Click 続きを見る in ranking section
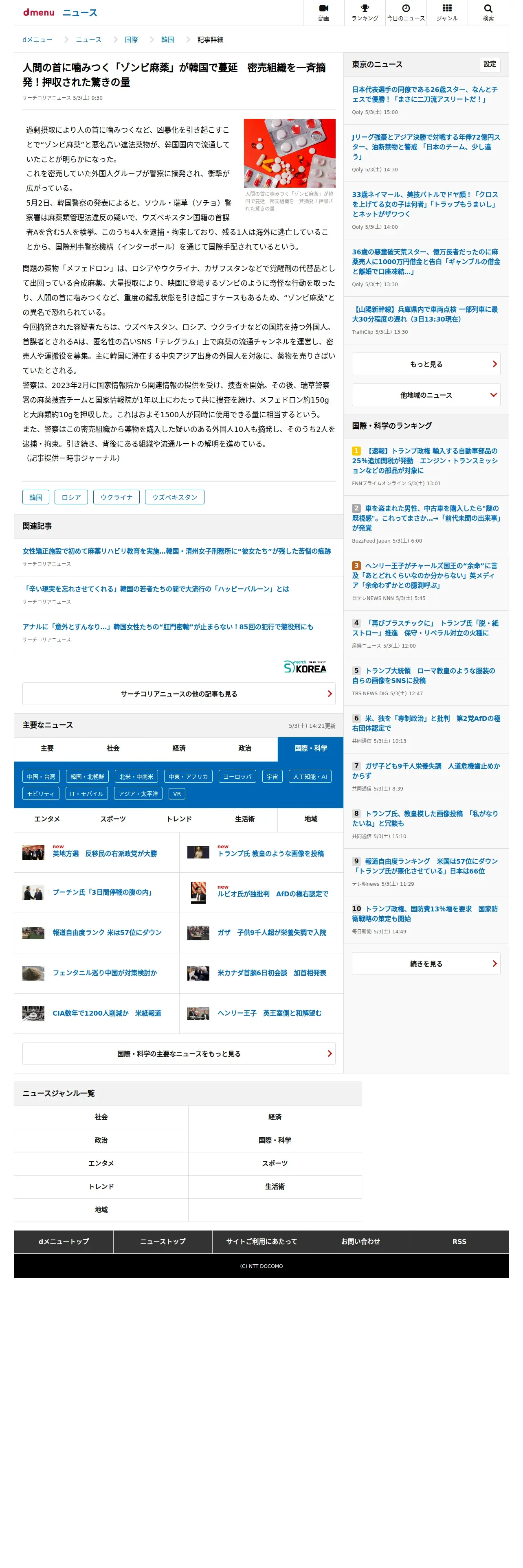Screen dimensions: 523x1568 (x=426, y=964)
